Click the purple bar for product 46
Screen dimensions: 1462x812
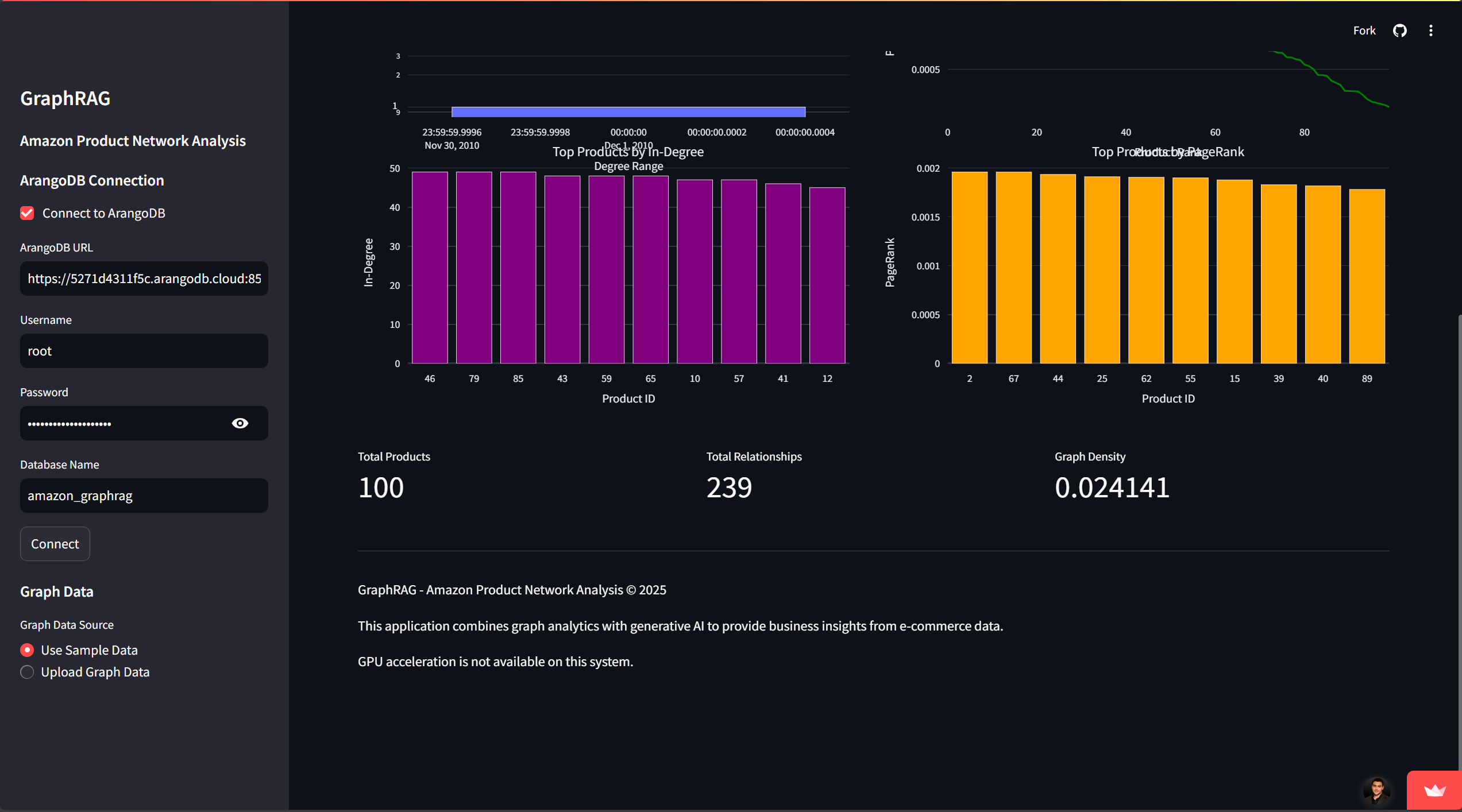(430, 267)
